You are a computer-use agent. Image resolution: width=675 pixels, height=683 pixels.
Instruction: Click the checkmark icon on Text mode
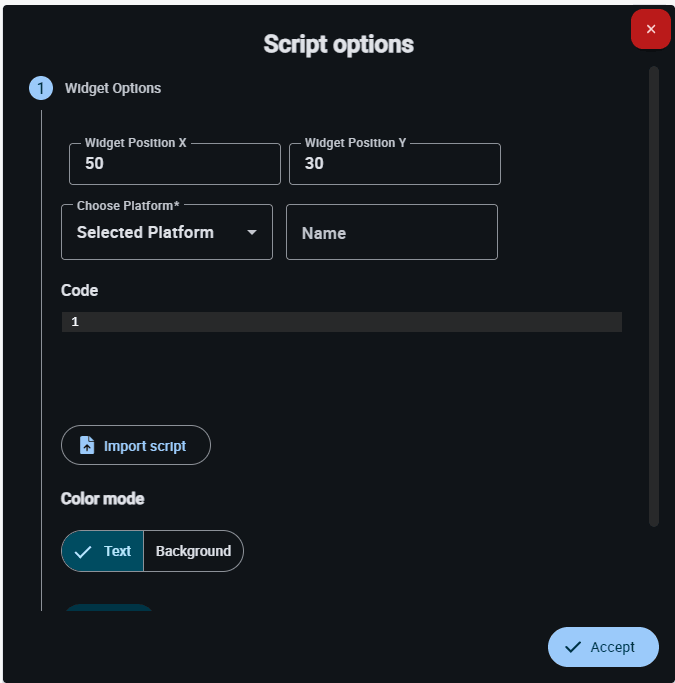[x=83, y=551]
